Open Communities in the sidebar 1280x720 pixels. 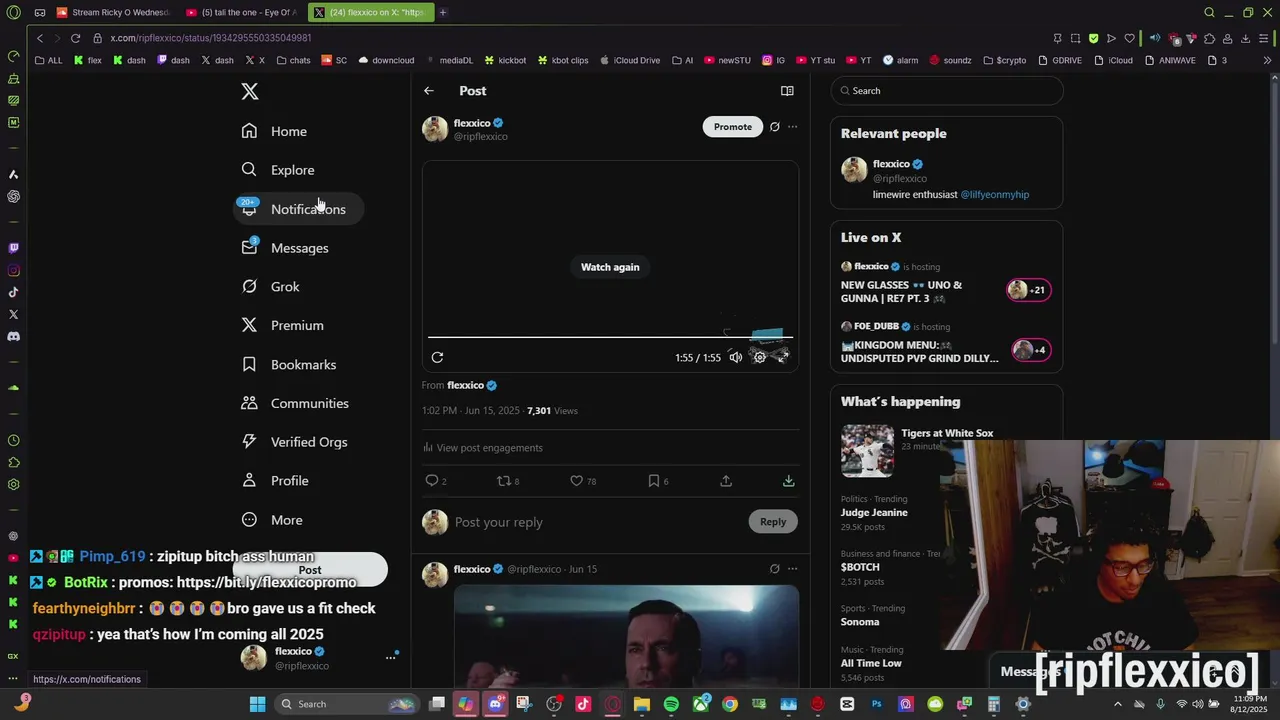(295, 404)
